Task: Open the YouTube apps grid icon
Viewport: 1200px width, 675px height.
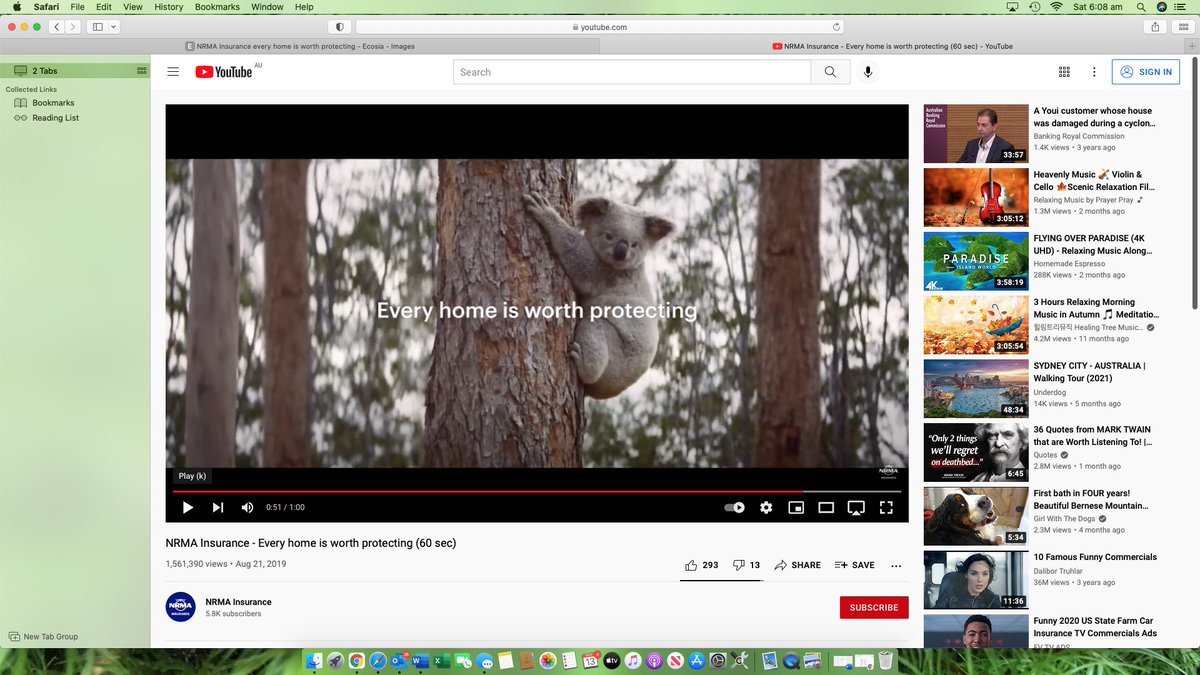Action: (x=1064, y=72)
